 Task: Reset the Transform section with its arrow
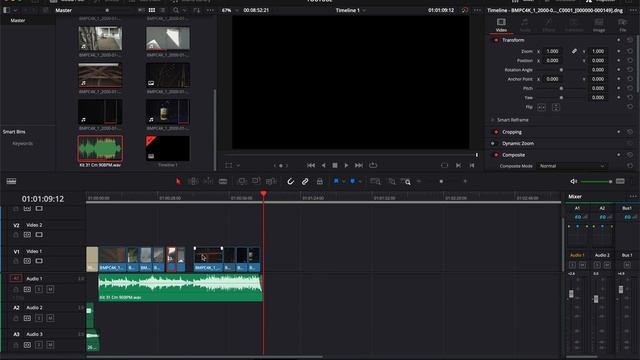point(630,40)
